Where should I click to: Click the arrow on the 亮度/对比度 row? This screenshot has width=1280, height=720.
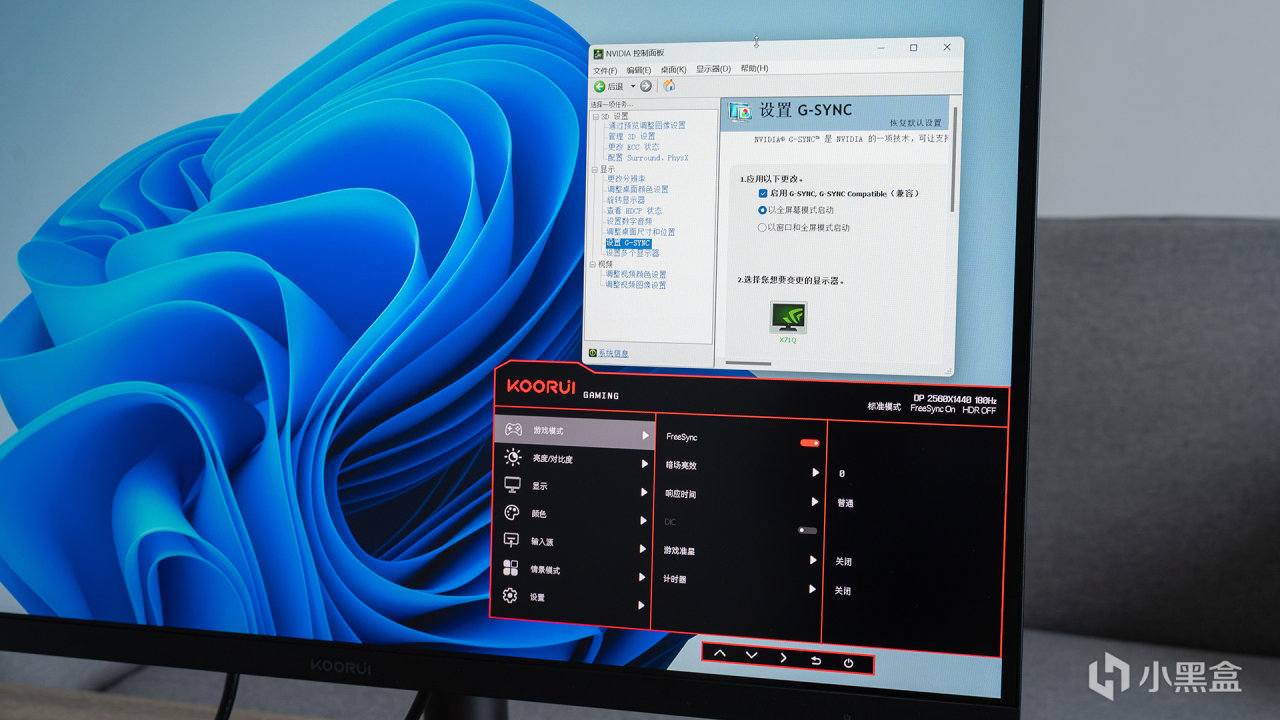pos(645,464)
